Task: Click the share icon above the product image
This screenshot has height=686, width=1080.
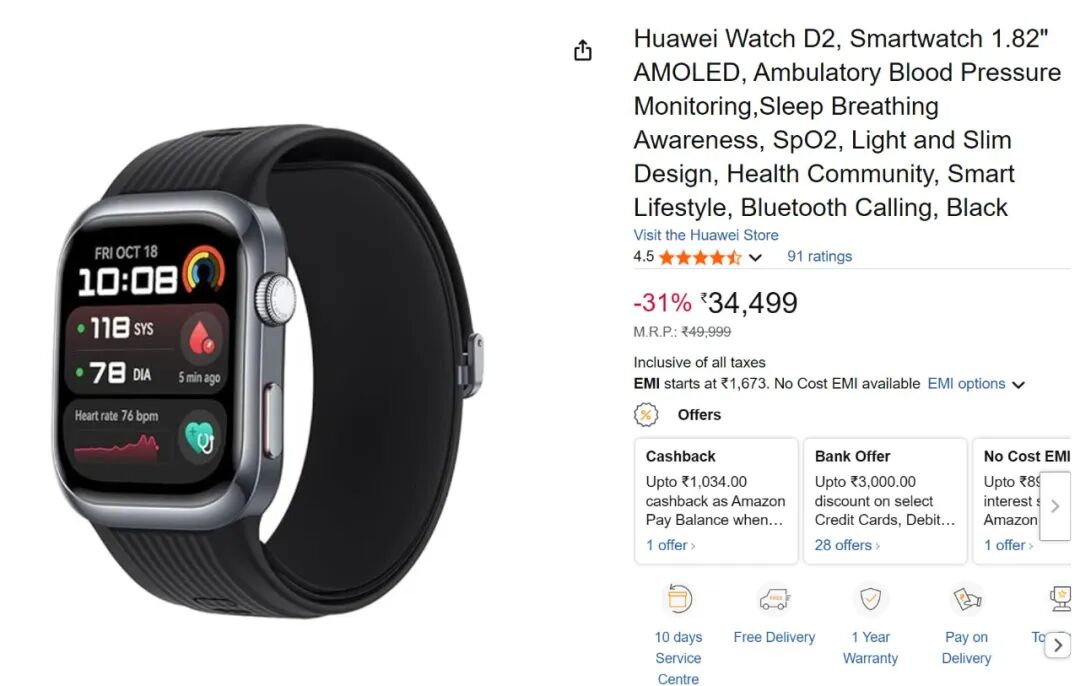Action: pos(583,50)
